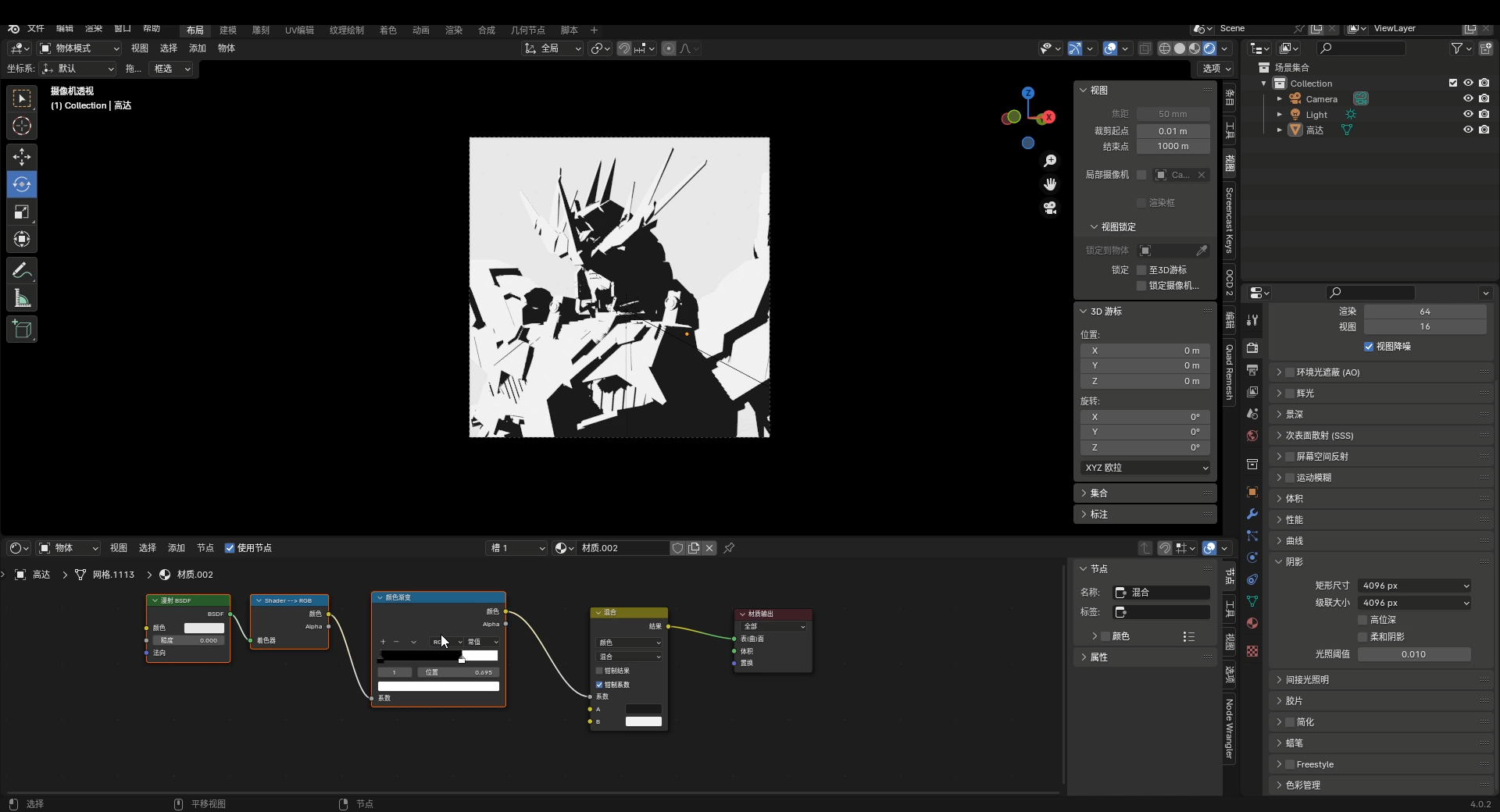Click the viewport zoom magnifier icon
The height and width of the screenshot is (812, 1500).
coord(1050,160)
